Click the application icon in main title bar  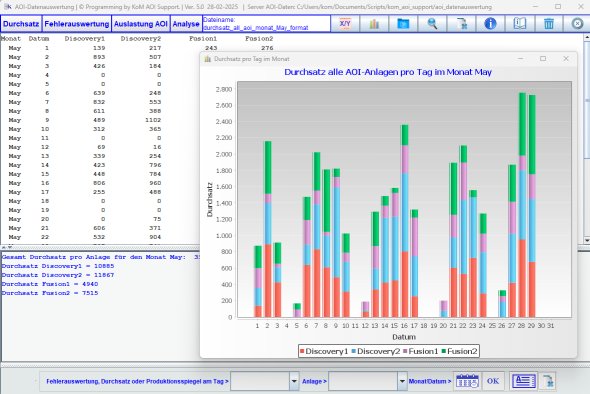pyautogui.click(x=8, y=7)
